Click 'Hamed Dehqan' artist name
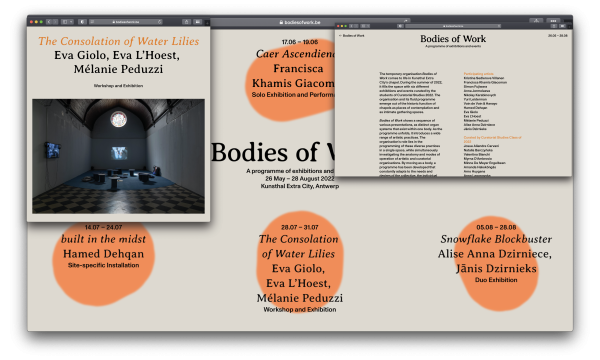The width and height of the screenshot is (600, 360). tap(103, 254)
